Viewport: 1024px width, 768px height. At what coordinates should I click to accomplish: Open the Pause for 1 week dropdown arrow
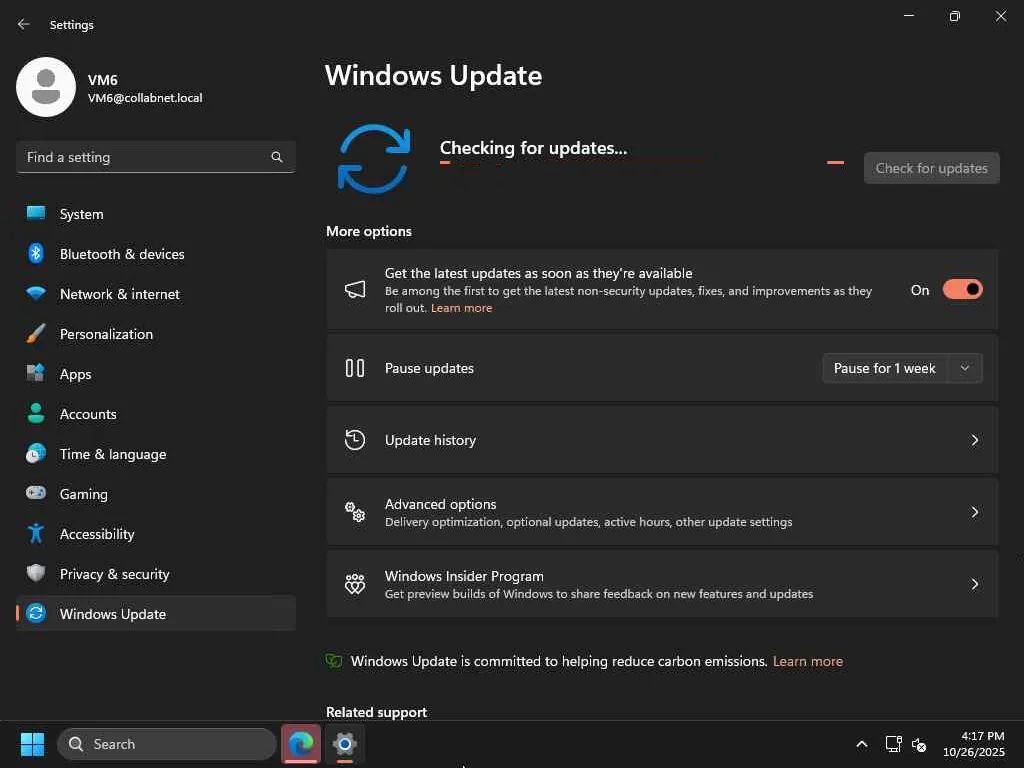click(965, 368)
